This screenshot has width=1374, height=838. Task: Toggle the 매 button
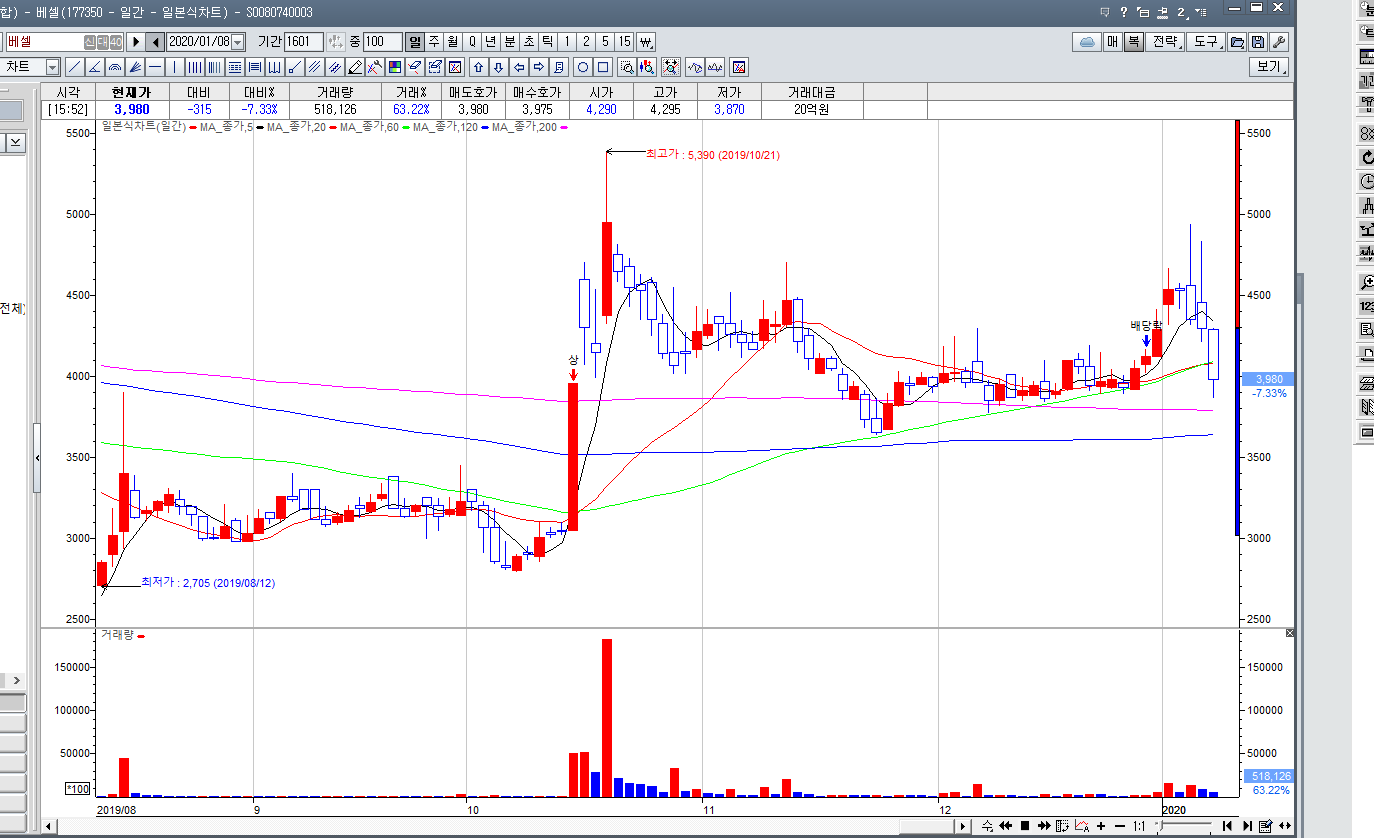tap(1113, 42)
